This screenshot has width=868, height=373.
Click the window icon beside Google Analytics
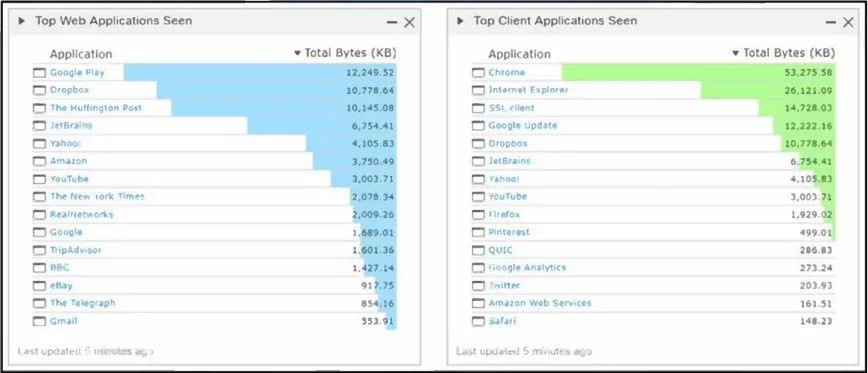[x=478, y=268]
